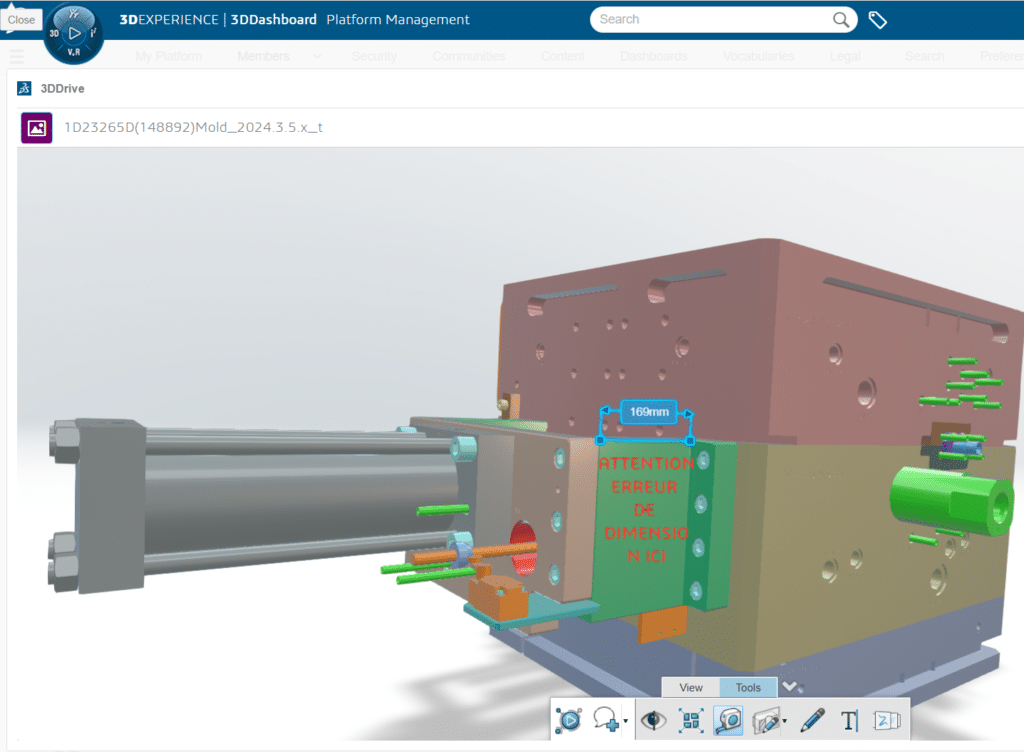Select file name 1D23265D(148892)Mold_2024.3.5.x_t
Screen dimensions: 1024x752
click(x=193, y=127)
